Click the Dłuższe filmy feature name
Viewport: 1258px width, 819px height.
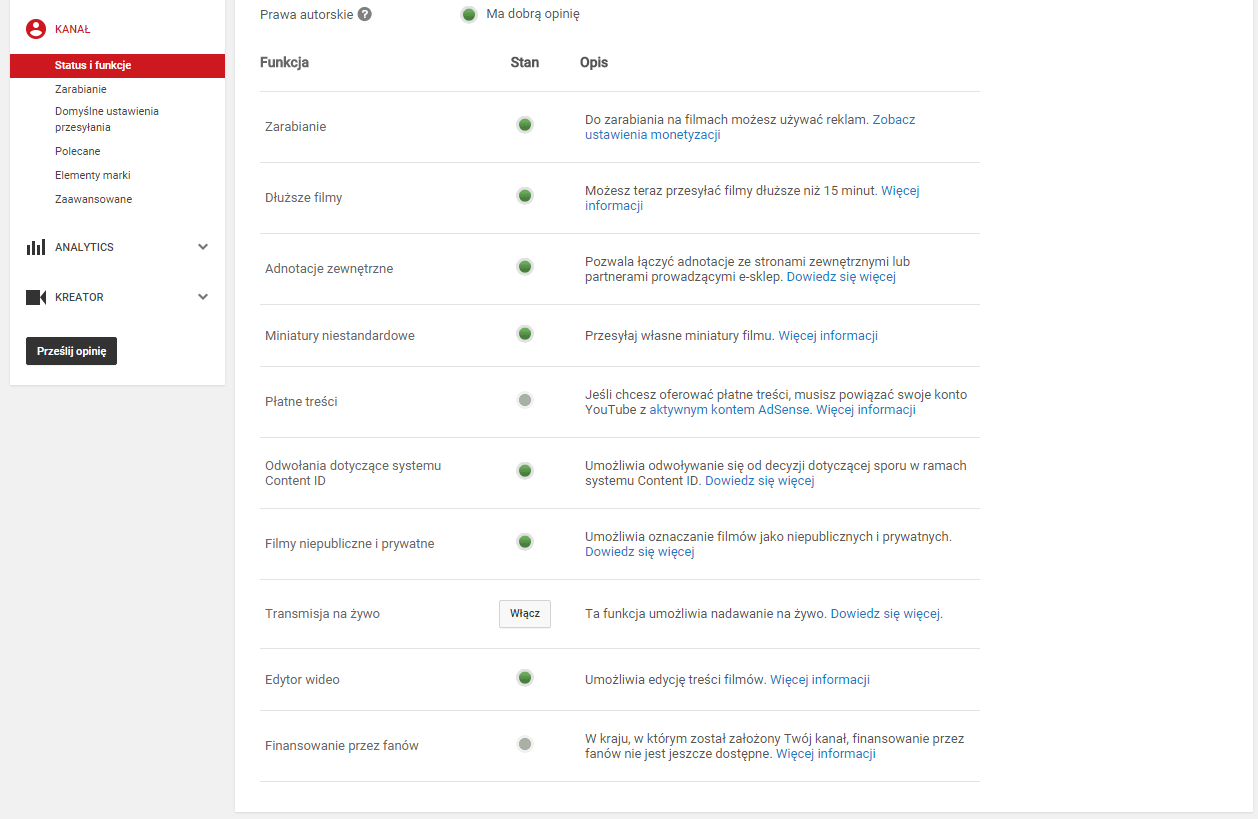coord(304,198)
